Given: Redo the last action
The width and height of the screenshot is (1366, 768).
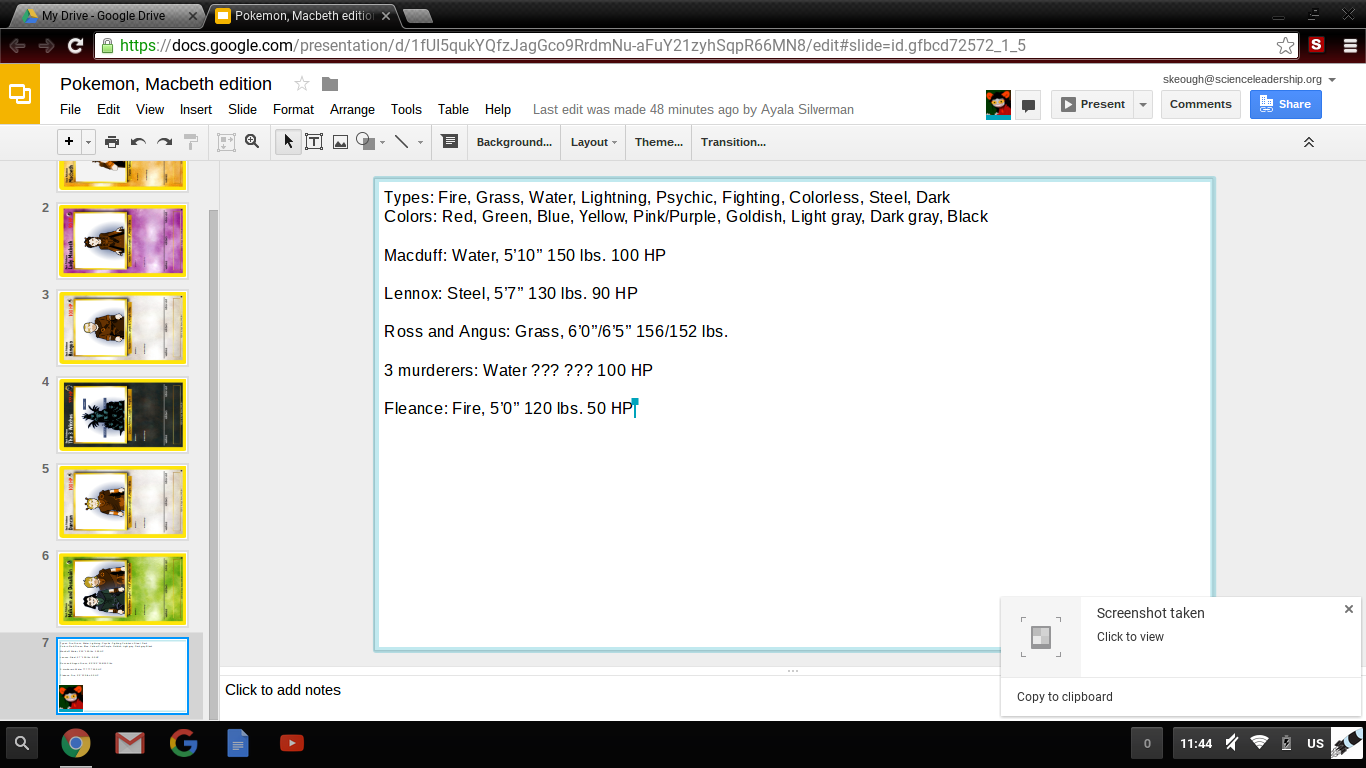Looking at the screenshot, I should tap(164, 142).
